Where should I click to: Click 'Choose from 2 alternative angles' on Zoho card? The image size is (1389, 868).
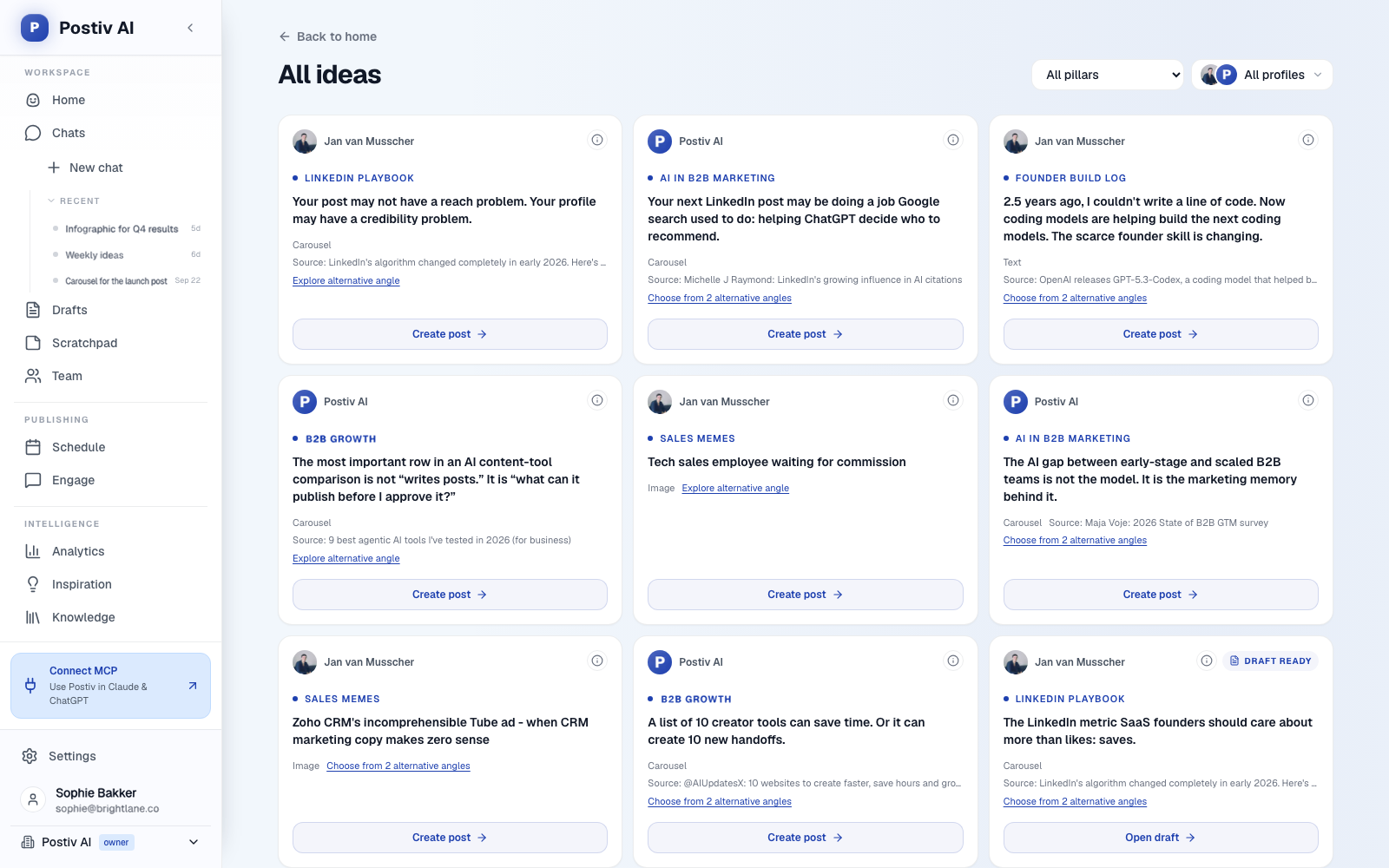[398, 766]
